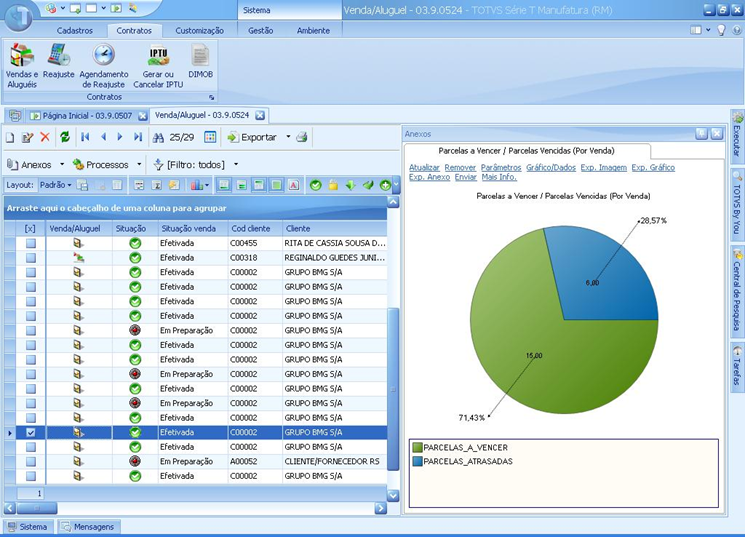The image size is (745, 537).
Task: Uncheck the selected highlighted GRUPO BMG row
Action: point(31,432)
